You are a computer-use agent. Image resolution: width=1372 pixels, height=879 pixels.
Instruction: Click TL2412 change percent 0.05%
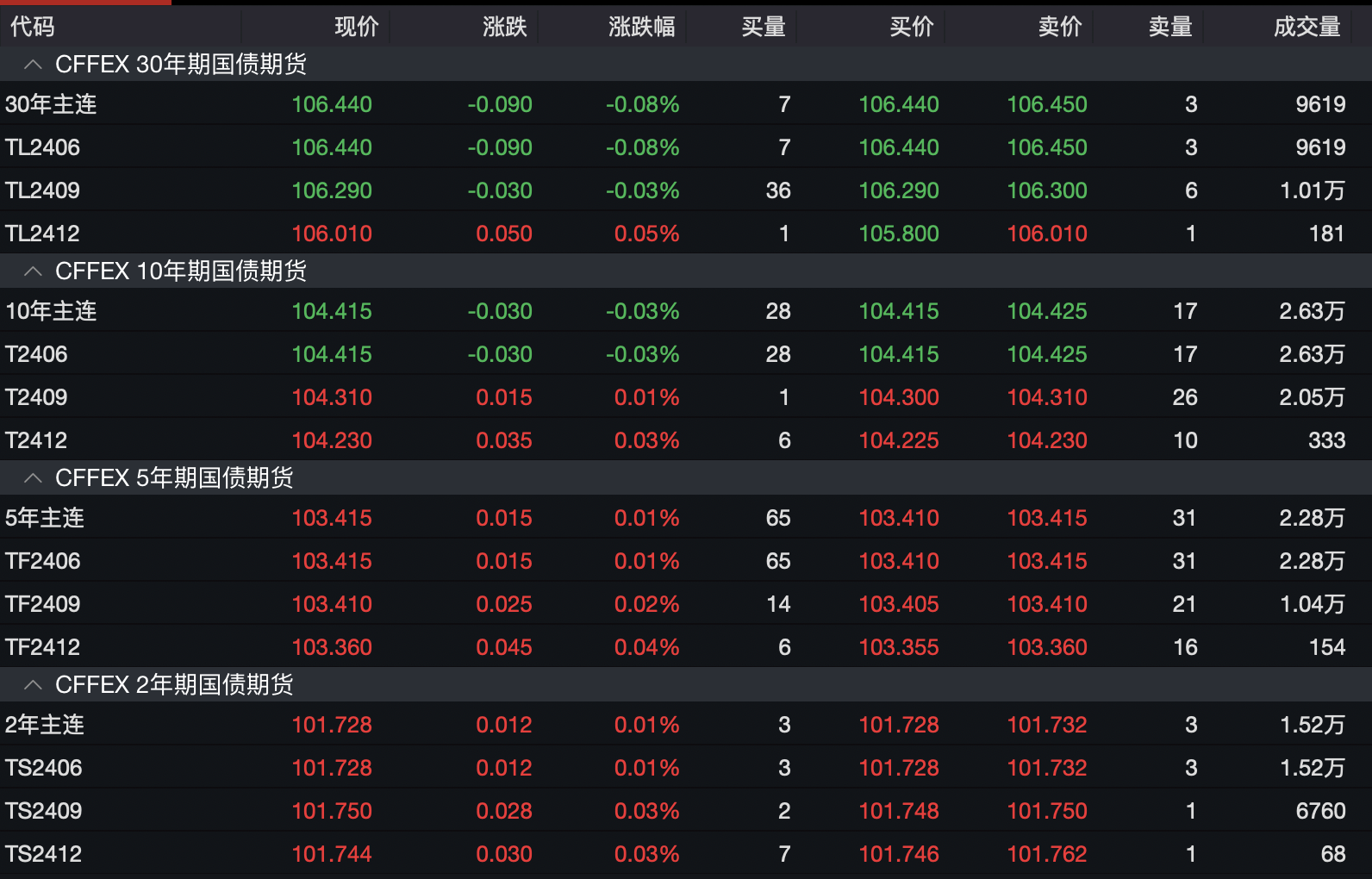click(646, 234)
